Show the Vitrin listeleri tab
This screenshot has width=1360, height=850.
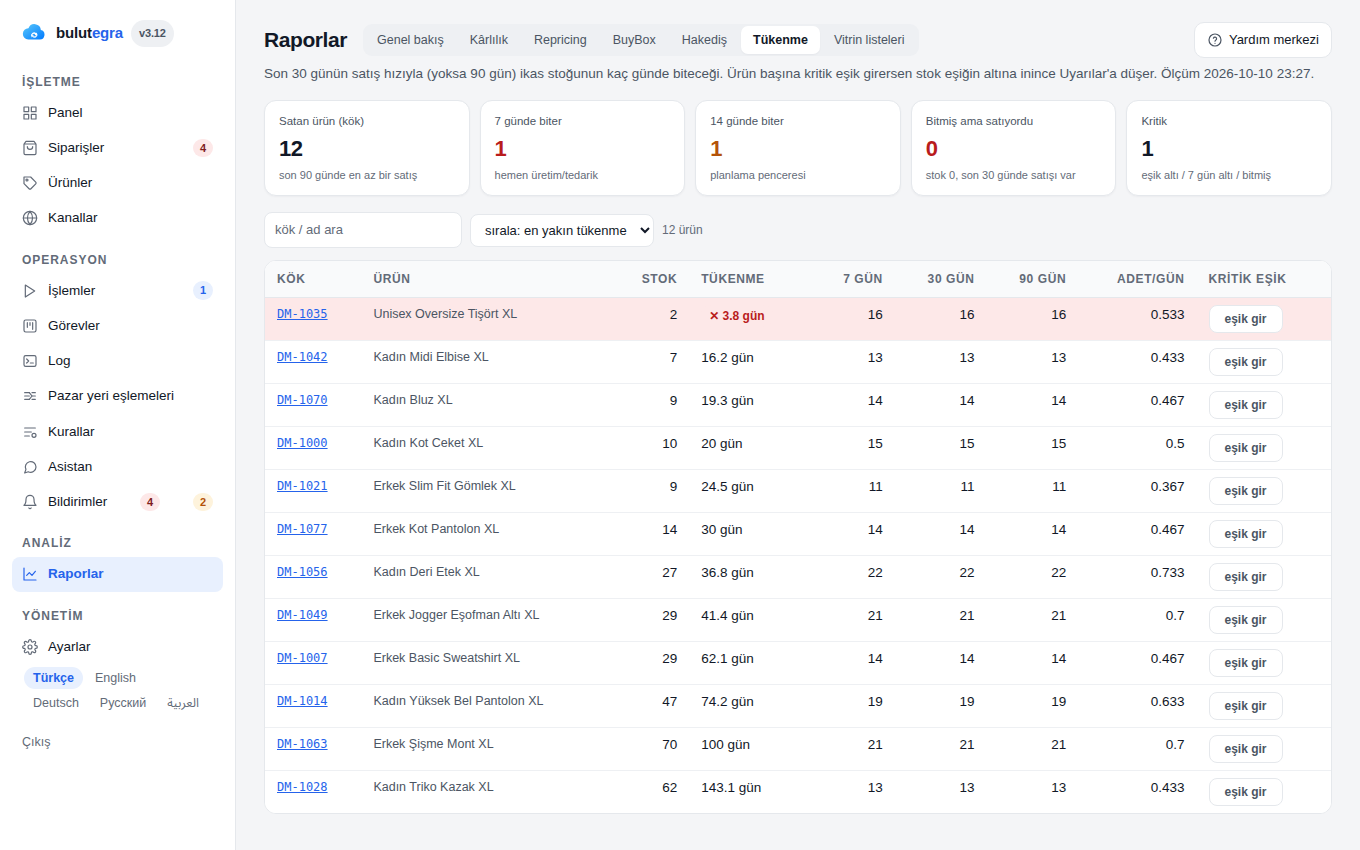tap(869, 40)
